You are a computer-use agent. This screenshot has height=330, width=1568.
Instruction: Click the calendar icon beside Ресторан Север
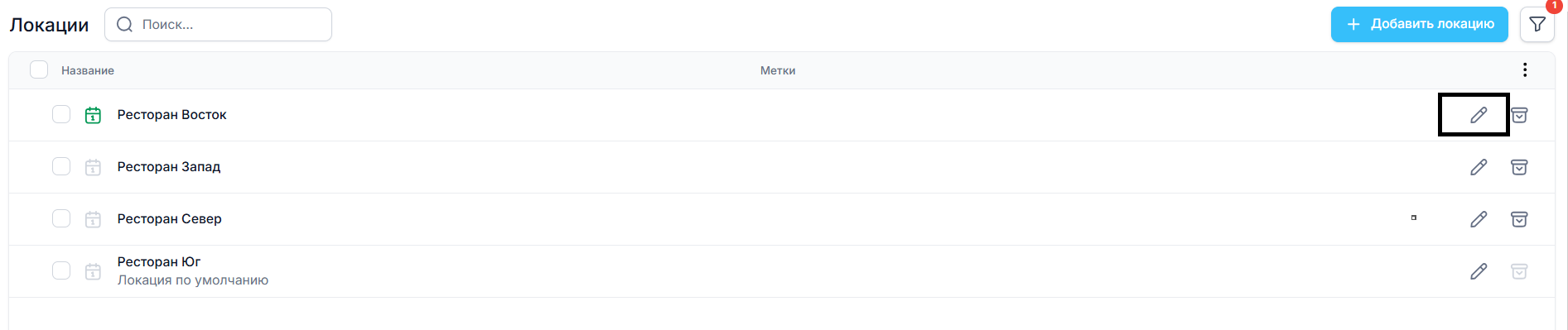(93, 219)
